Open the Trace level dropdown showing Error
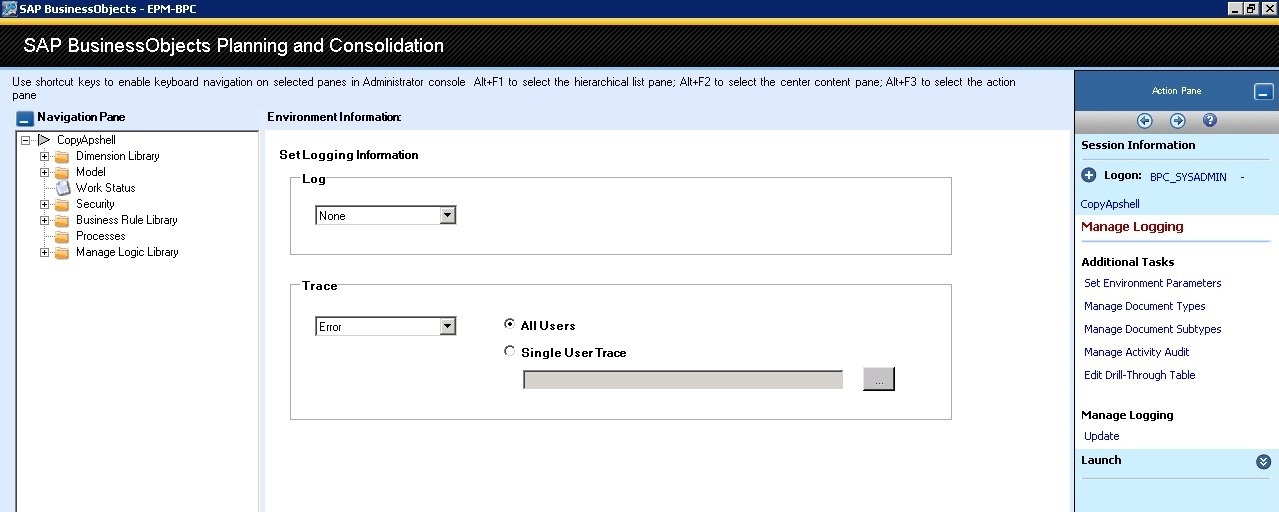The height and width of the screenshot is (512, 1279). [386, 327]
